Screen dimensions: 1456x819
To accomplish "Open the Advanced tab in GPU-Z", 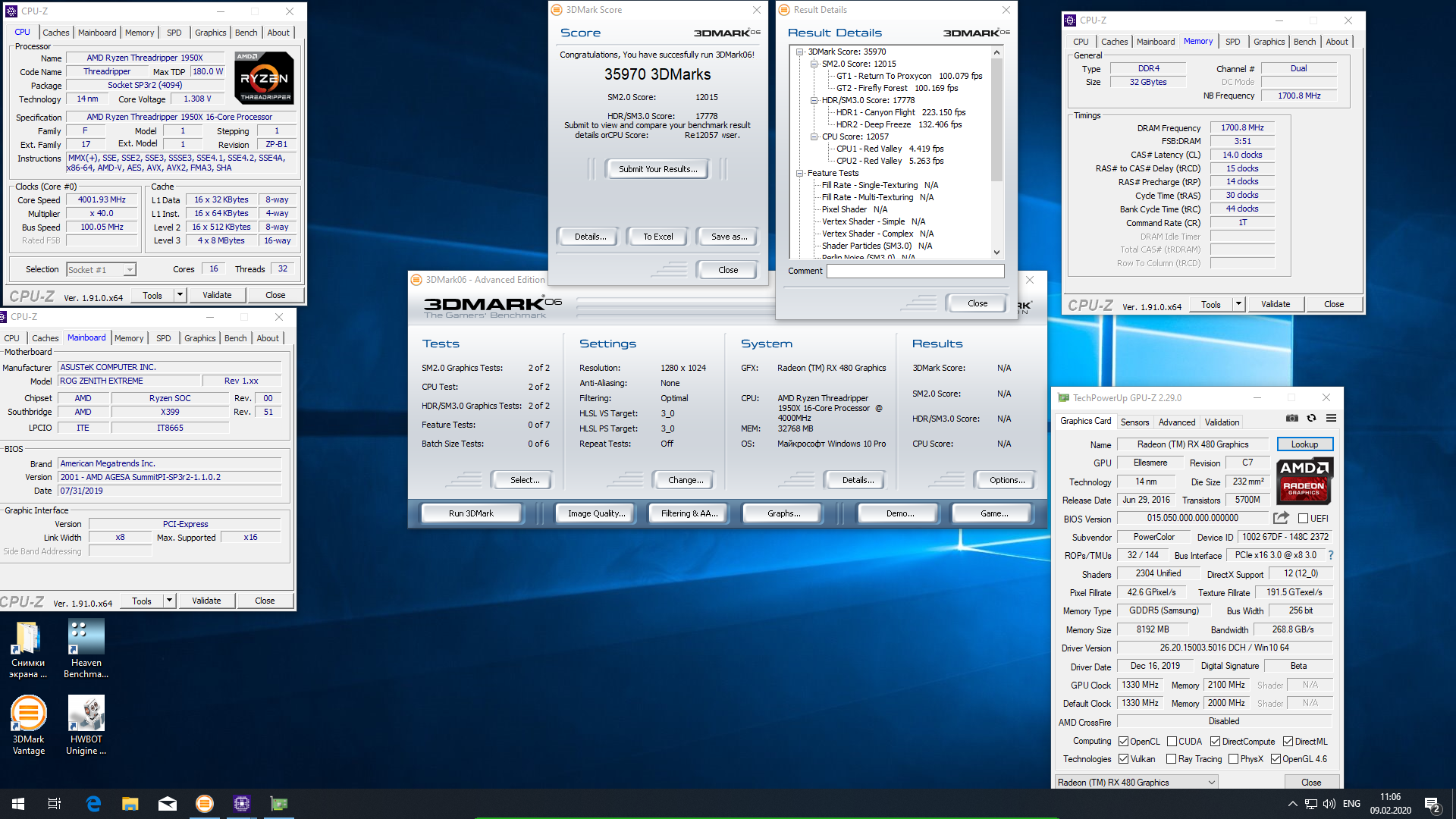I will pyautogui.click(x=1176, y=422).
